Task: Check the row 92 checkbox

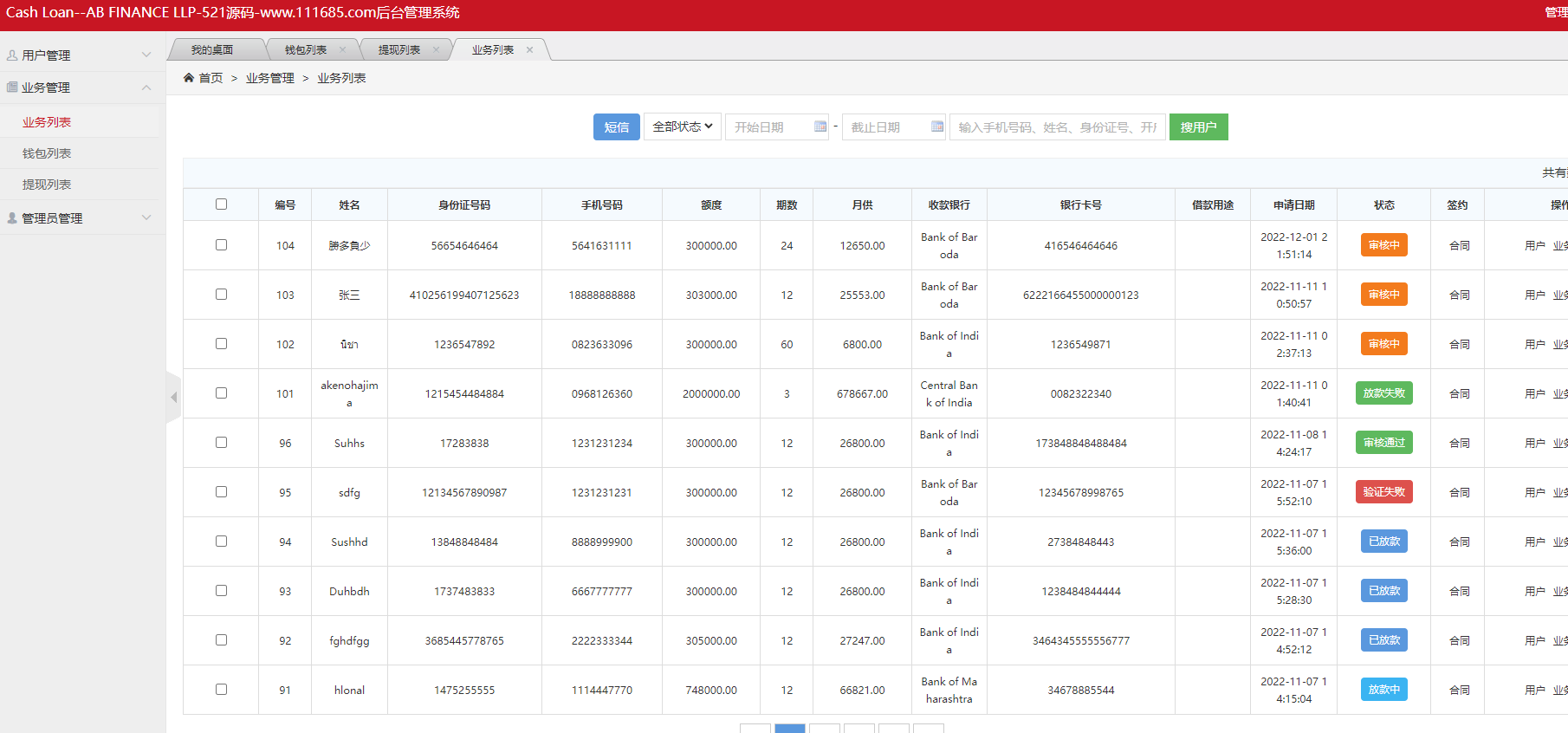Action: pyautogui.click(x=222, y=640)
